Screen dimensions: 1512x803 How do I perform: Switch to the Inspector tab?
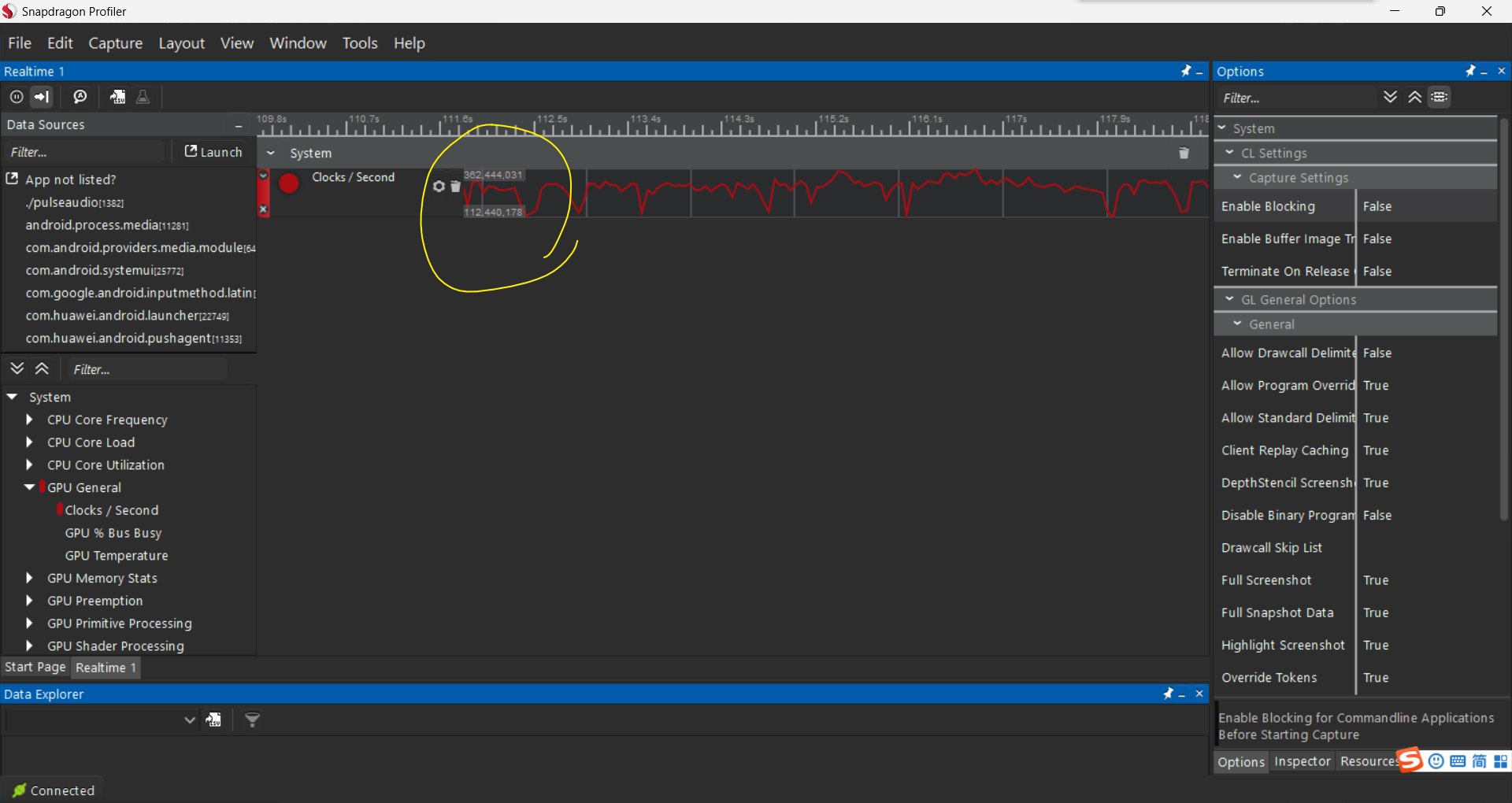1302,761
